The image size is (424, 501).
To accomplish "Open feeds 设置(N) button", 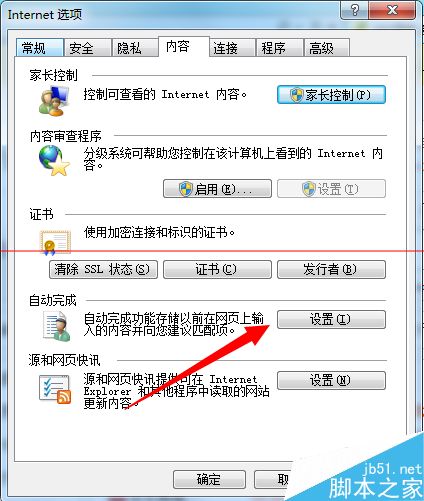I will pos(331,380).
